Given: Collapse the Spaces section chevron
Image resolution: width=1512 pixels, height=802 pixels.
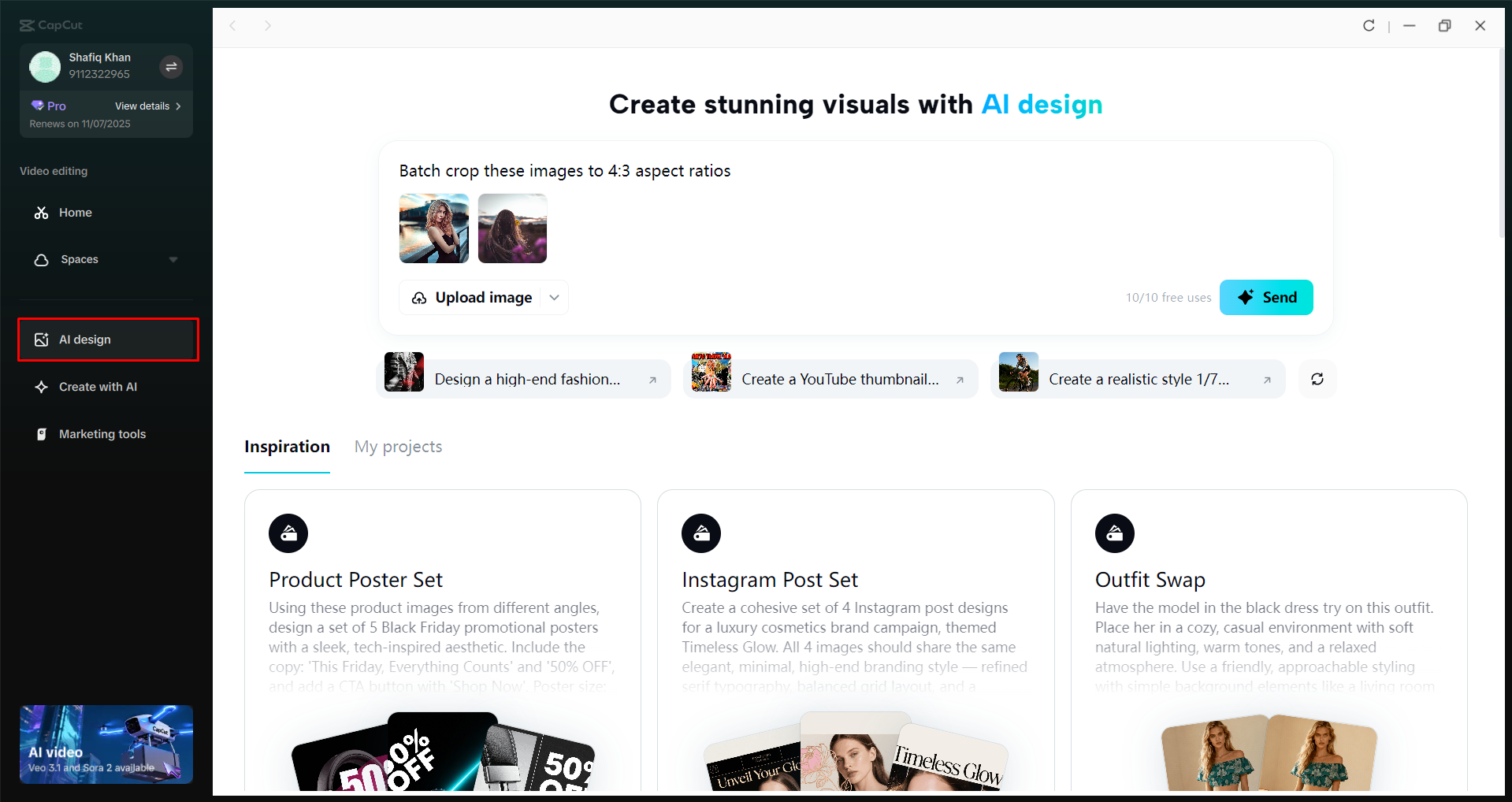Looking at the screenshot, I should click(173, 259).
